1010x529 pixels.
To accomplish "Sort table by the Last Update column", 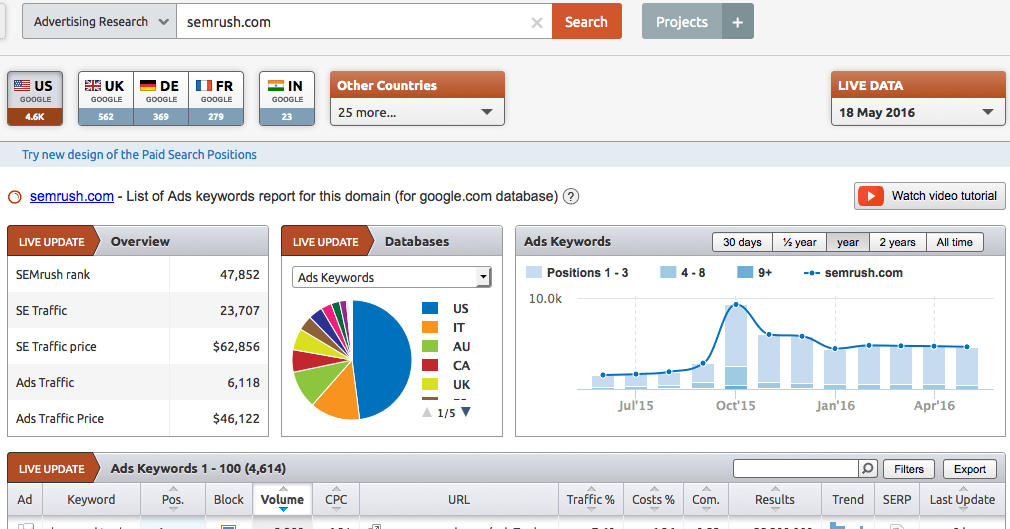I will click(x=962, y=500).
